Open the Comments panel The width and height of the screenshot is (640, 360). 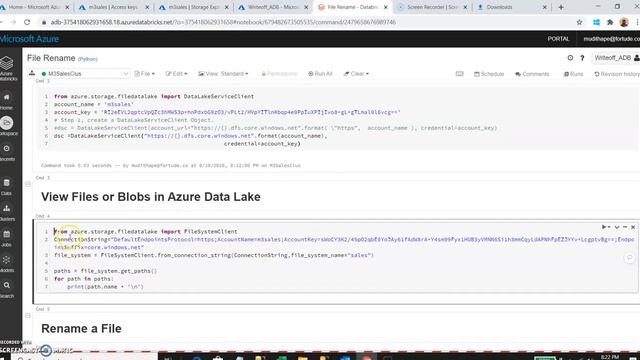(x=532, y=74)
